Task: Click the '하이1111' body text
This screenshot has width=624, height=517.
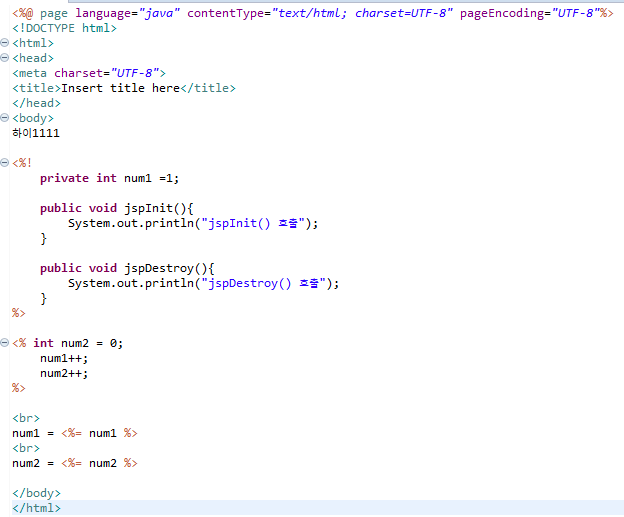Action: (36, 133)
